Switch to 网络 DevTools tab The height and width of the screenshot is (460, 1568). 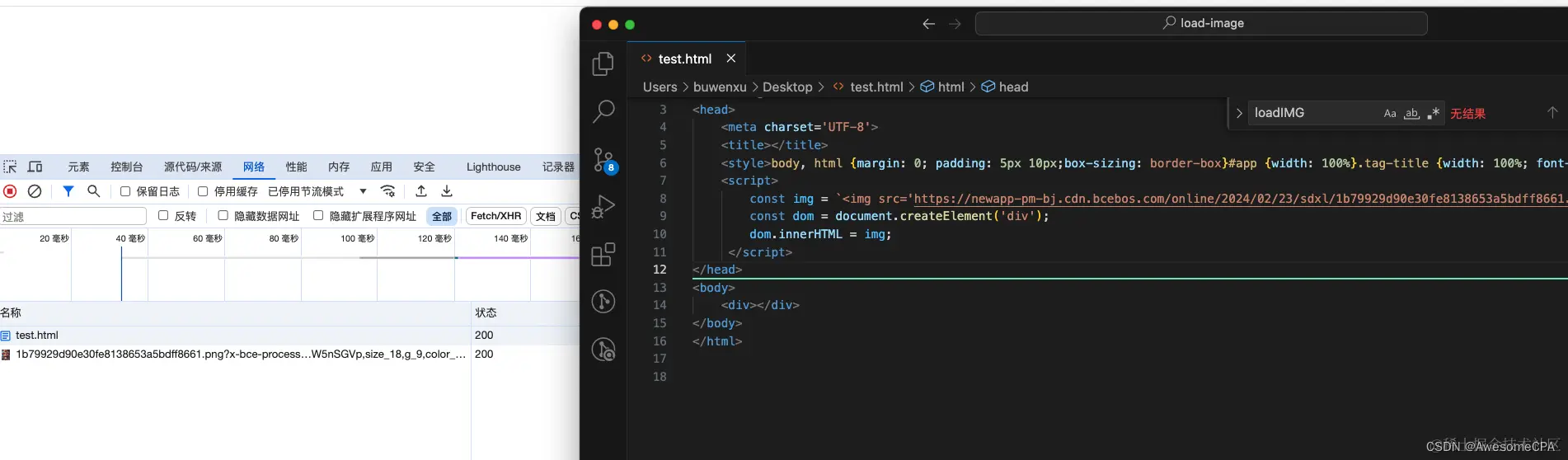254,167
